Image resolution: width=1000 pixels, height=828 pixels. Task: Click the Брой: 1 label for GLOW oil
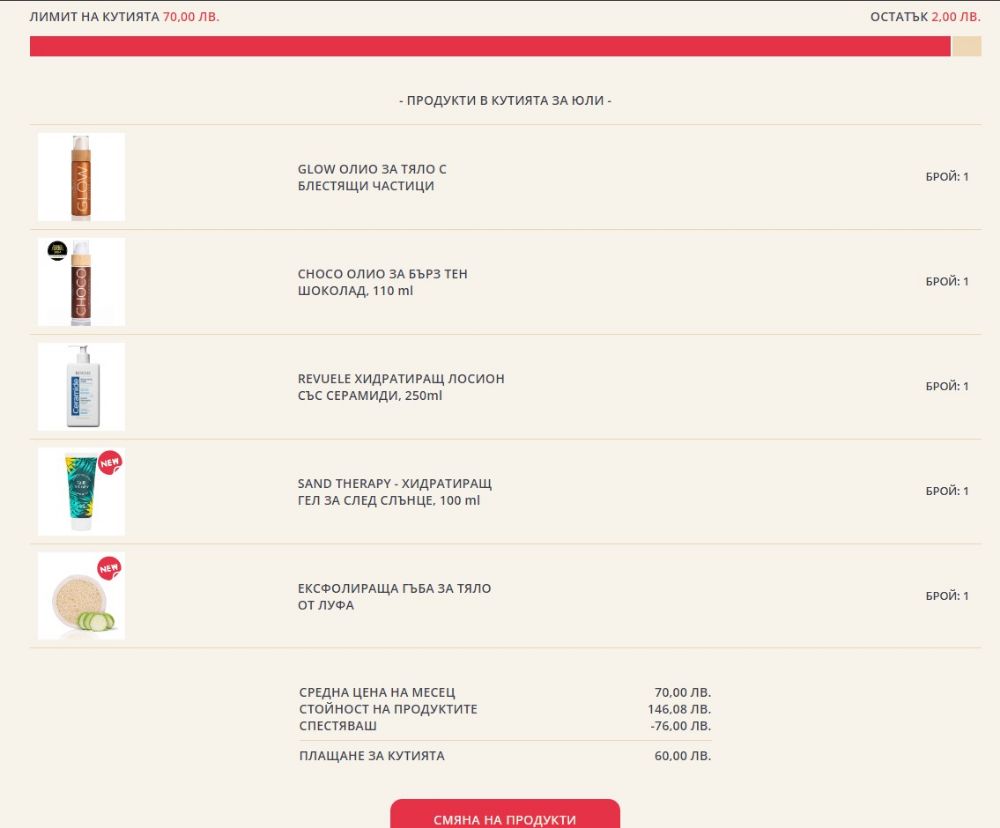pos(946,177)
